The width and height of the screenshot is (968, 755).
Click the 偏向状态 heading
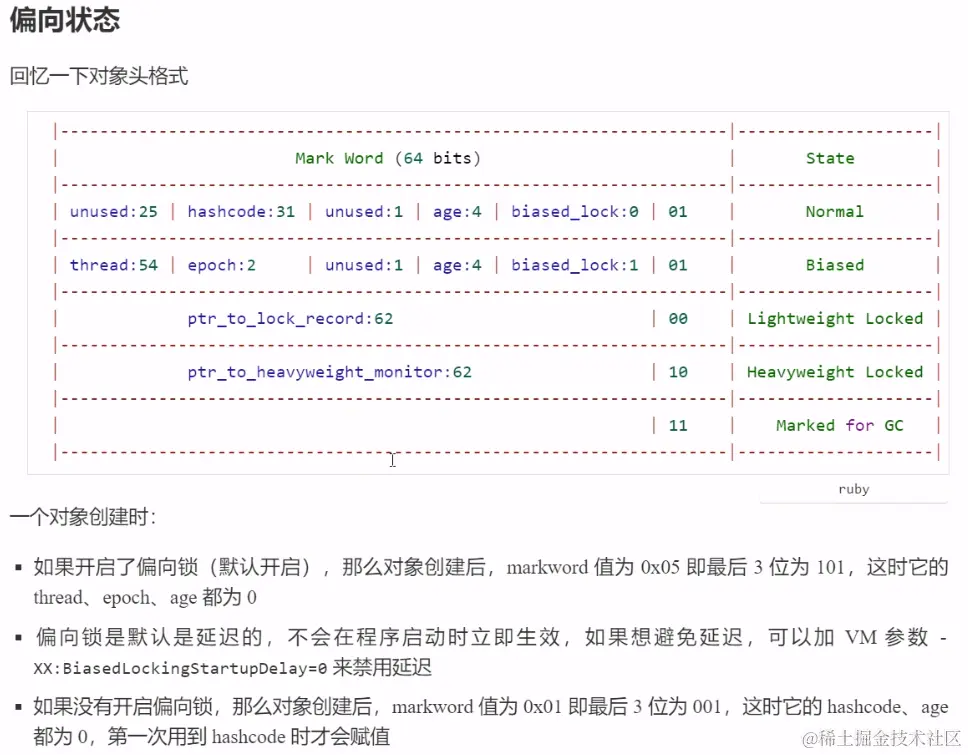point(65,19)
